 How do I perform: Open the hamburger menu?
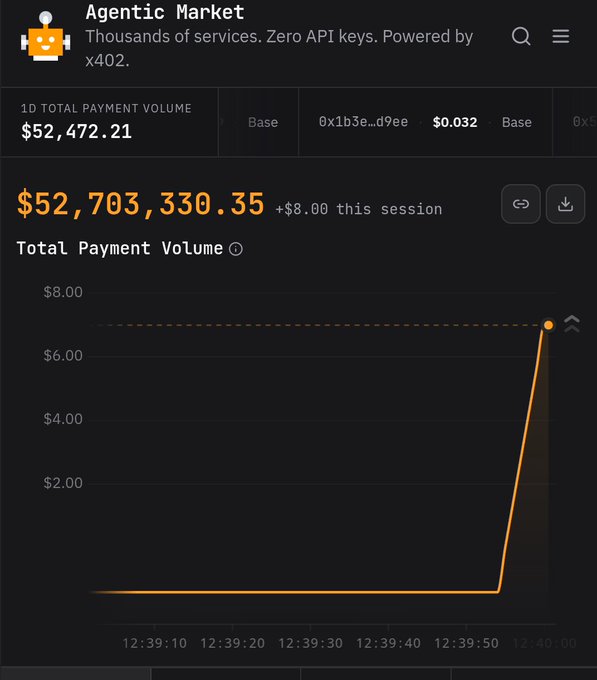[x=561, y=36]
